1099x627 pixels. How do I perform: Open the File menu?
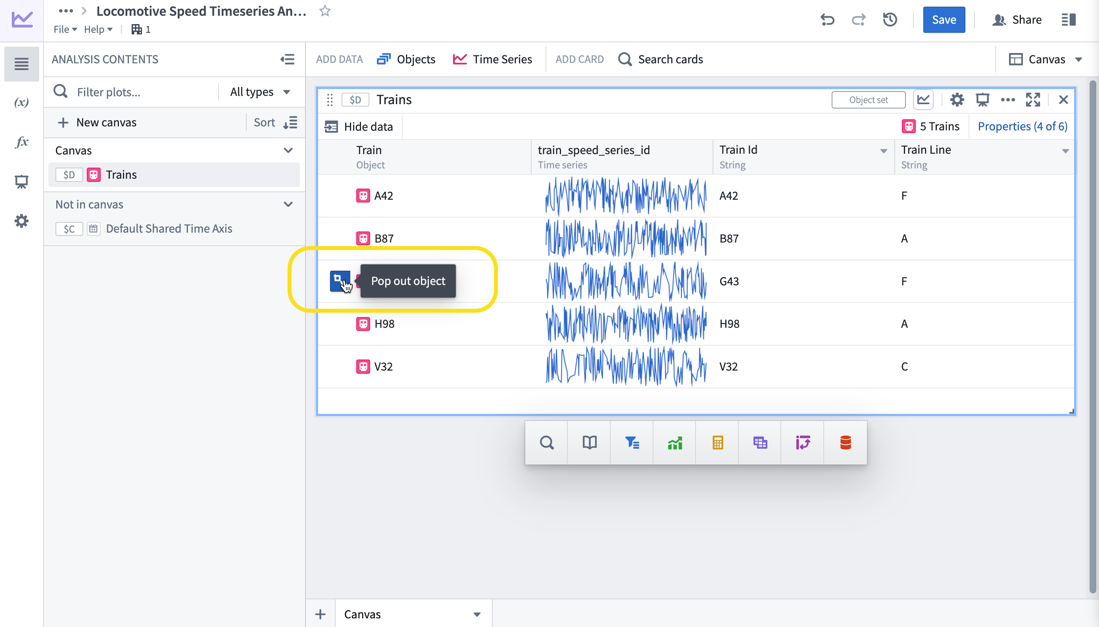click(65, 29)
